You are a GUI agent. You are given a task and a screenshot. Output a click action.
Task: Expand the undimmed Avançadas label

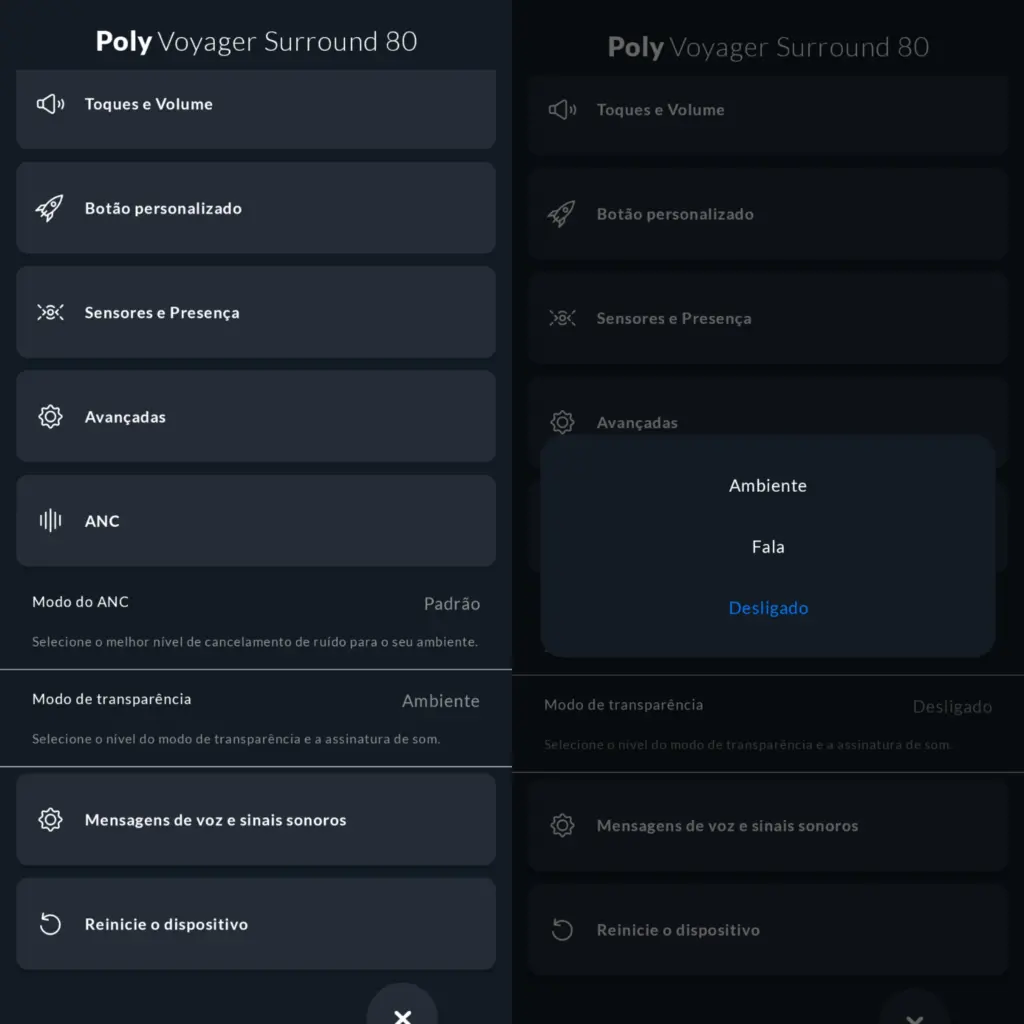[x=125, y=417]
